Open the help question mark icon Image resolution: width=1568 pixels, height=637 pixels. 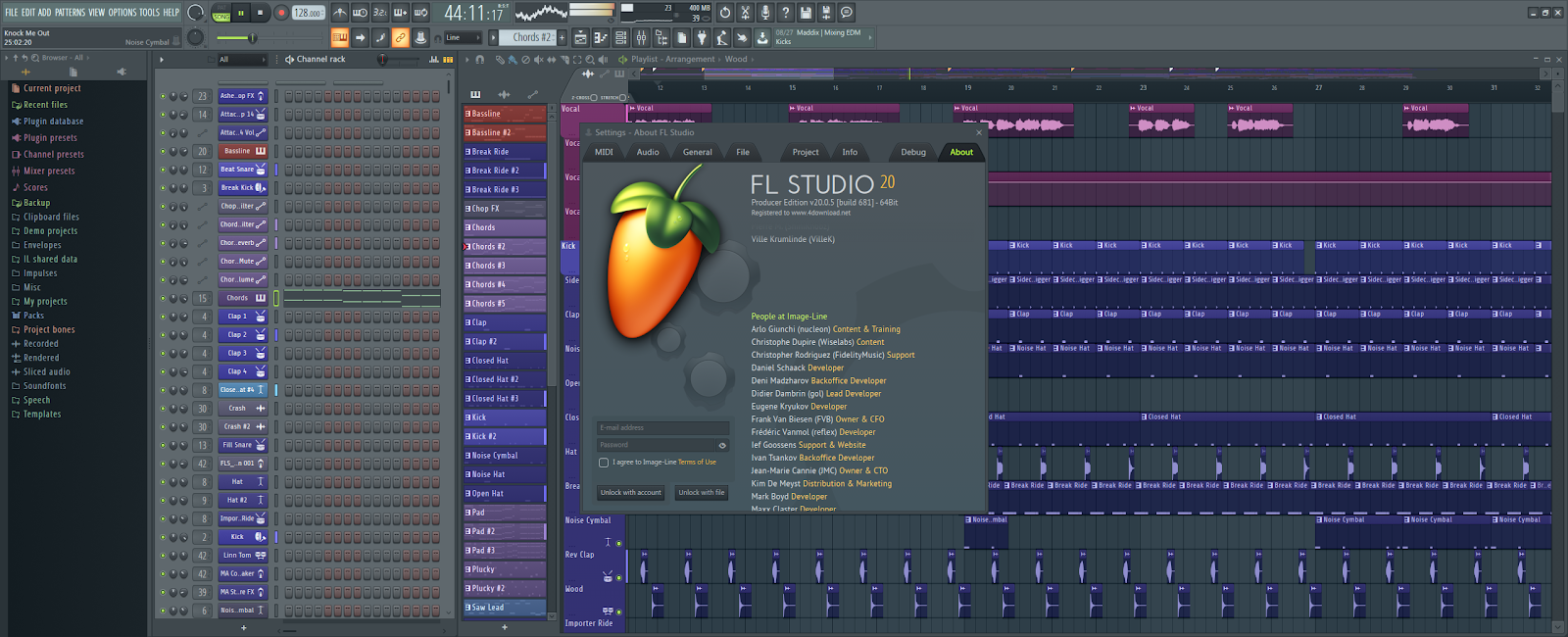coord(785,13)
